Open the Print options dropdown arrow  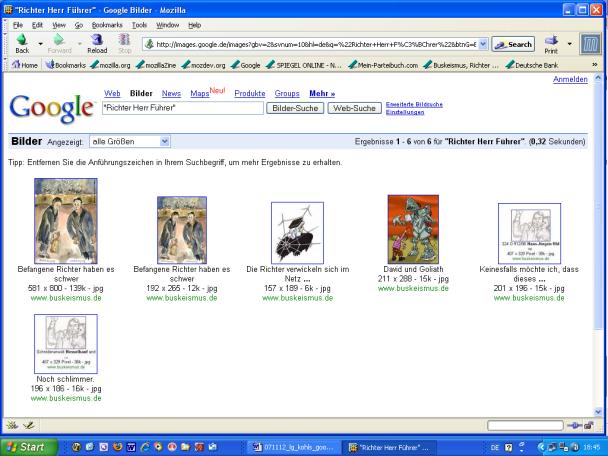(x=569, y=44)
